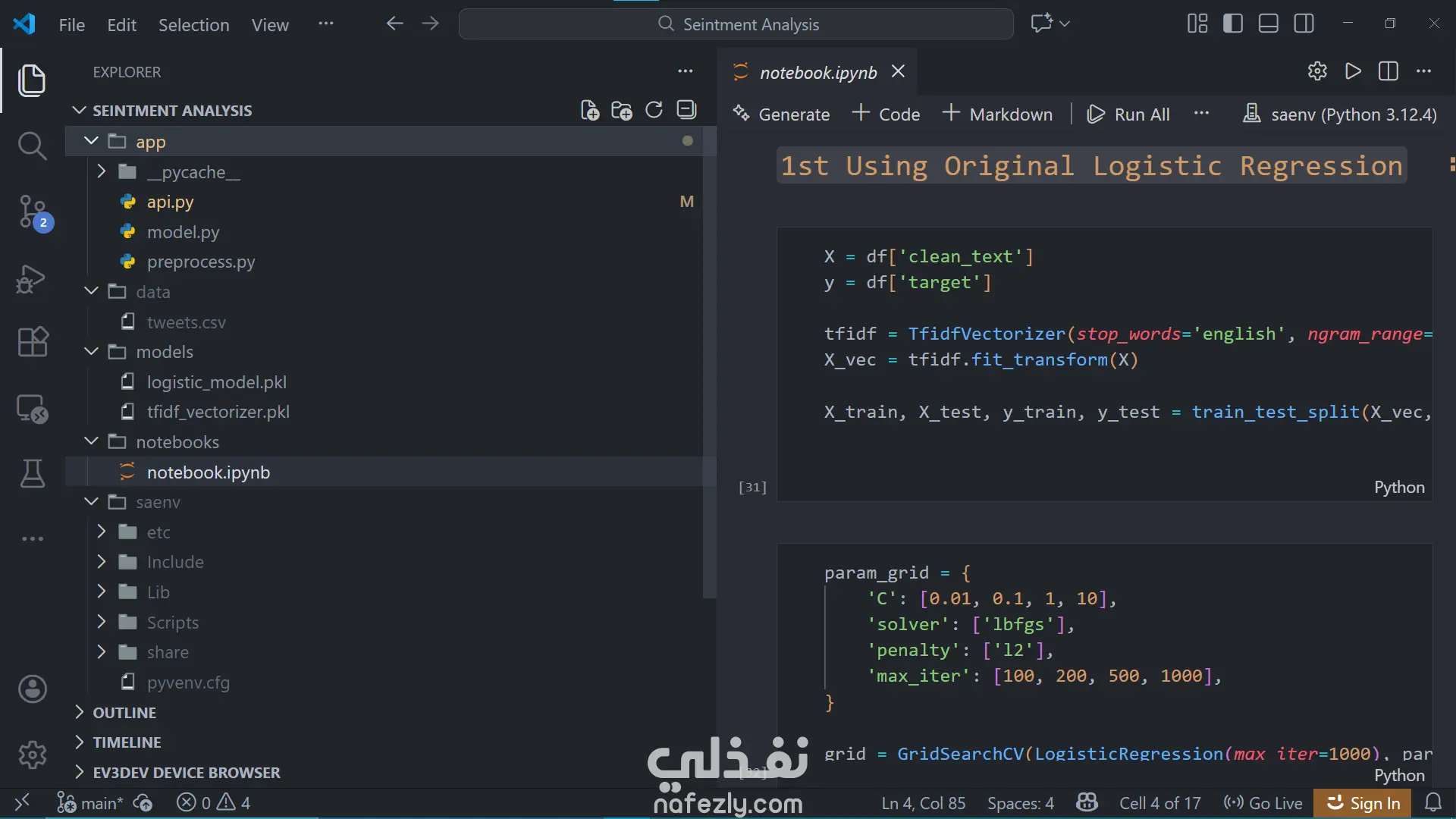Expand the __pycache__ folder
The image size is (1456, 819).
click(x=102, y=172)
